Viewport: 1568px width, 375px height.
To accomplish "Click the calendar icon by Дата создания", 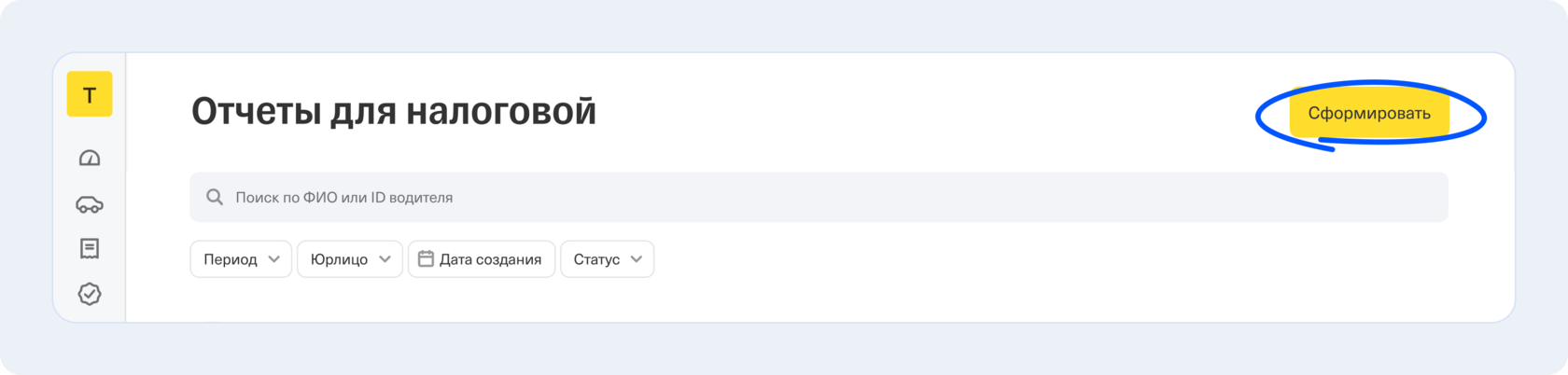I will (x=426, y=259).
